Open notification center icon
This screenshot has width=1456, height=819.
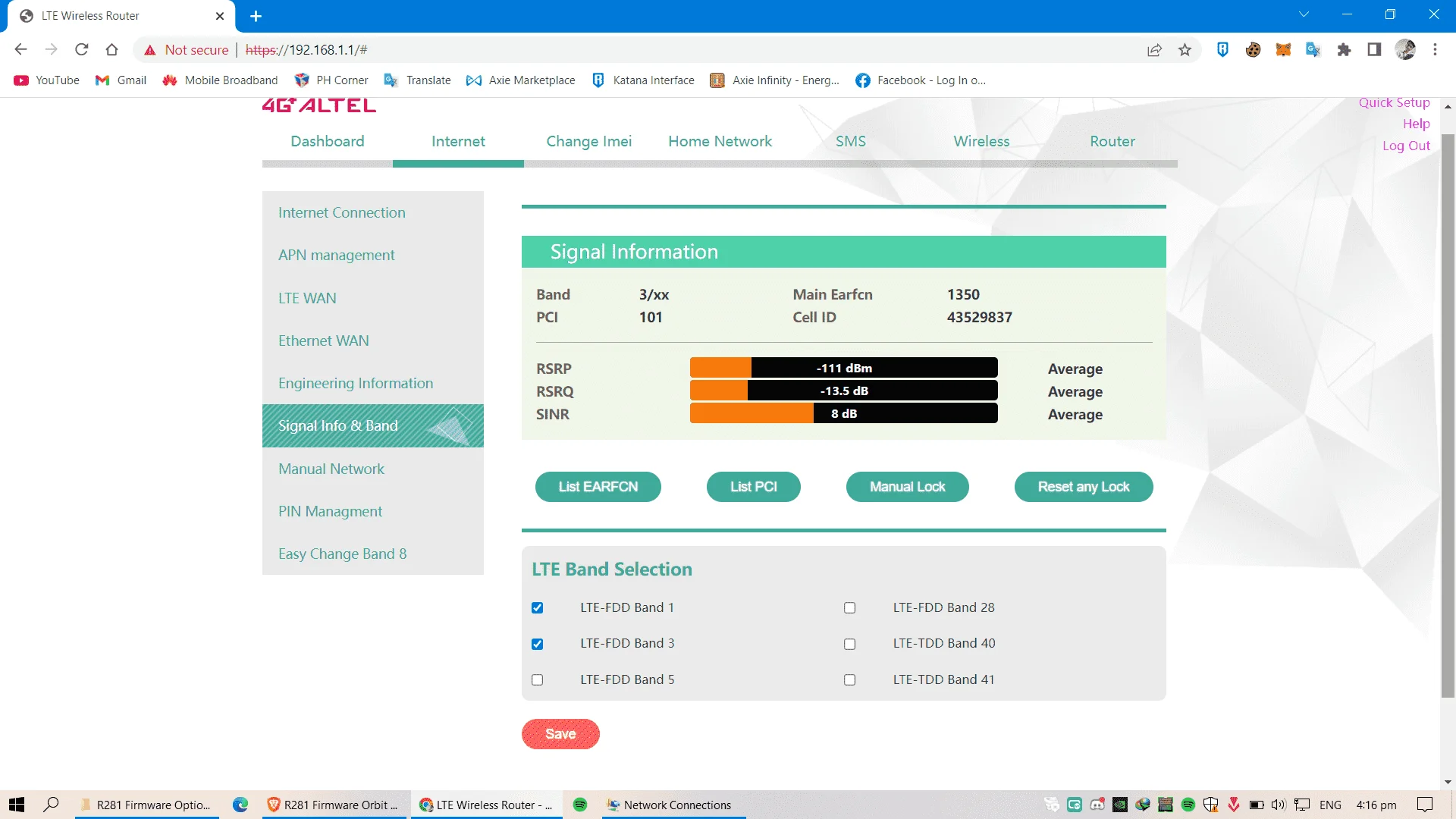(x=1425, y=805)
